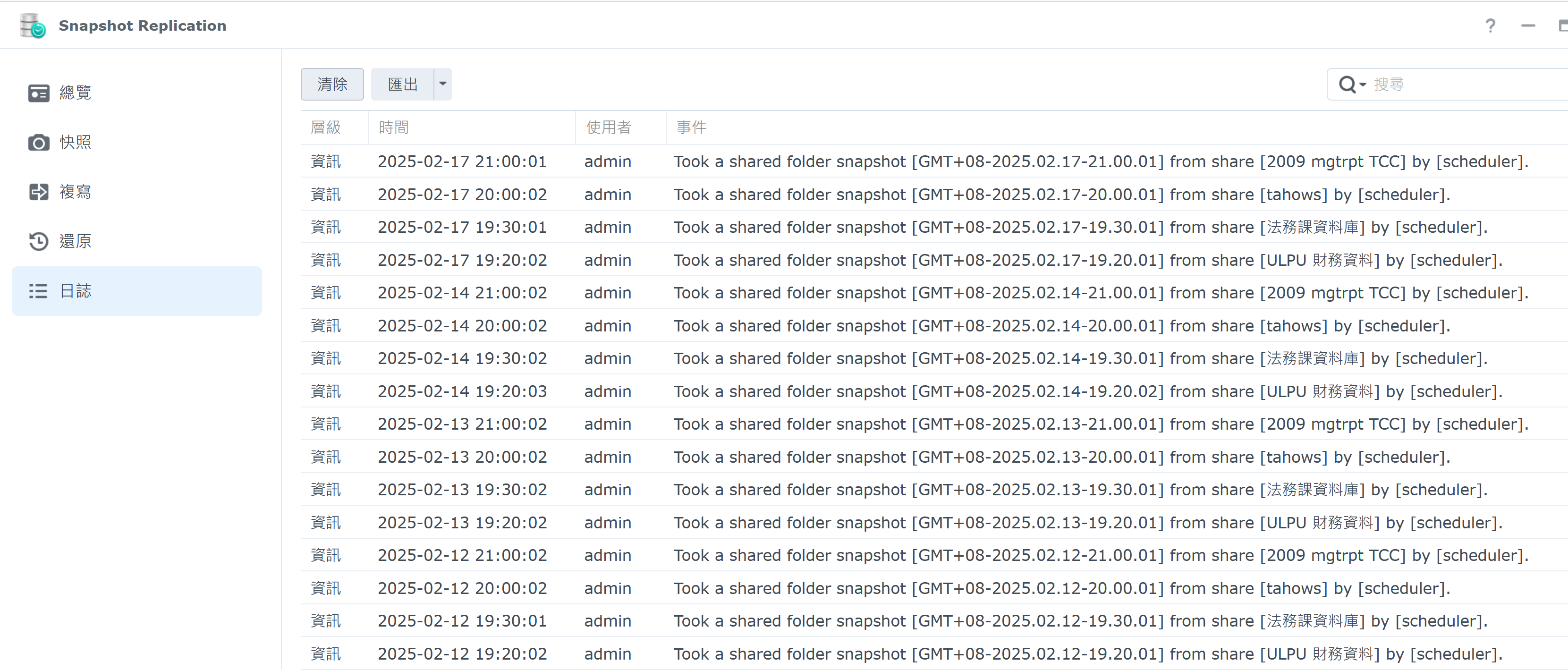Image resolution: width=1568 pixels, height=670 pixels.
Task: Click the camera 快照 snapshot icon
Action: [x=38, y=143]
